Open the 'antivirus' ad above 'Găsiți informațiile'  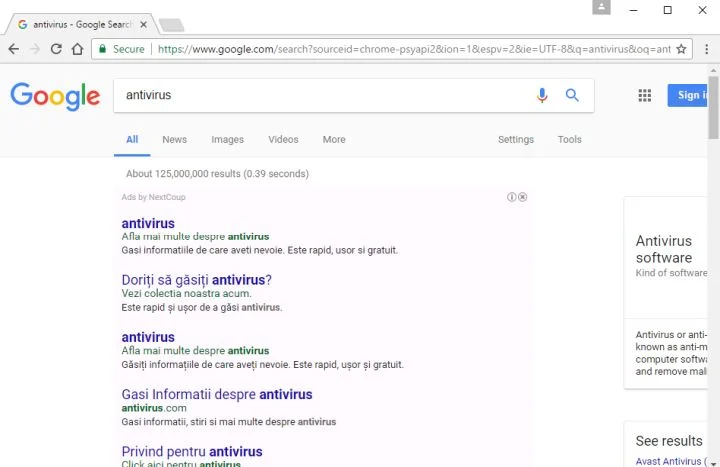[x=148, y=337]
